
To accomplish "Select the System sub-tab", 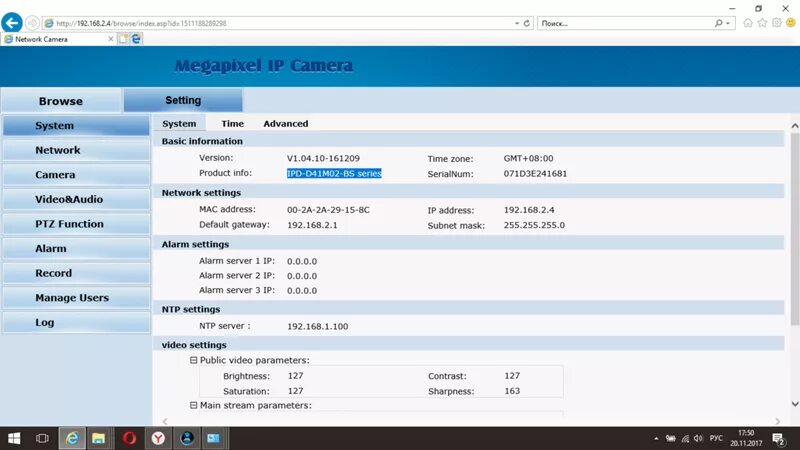I will pyautogui.click(x=179, y=123).
